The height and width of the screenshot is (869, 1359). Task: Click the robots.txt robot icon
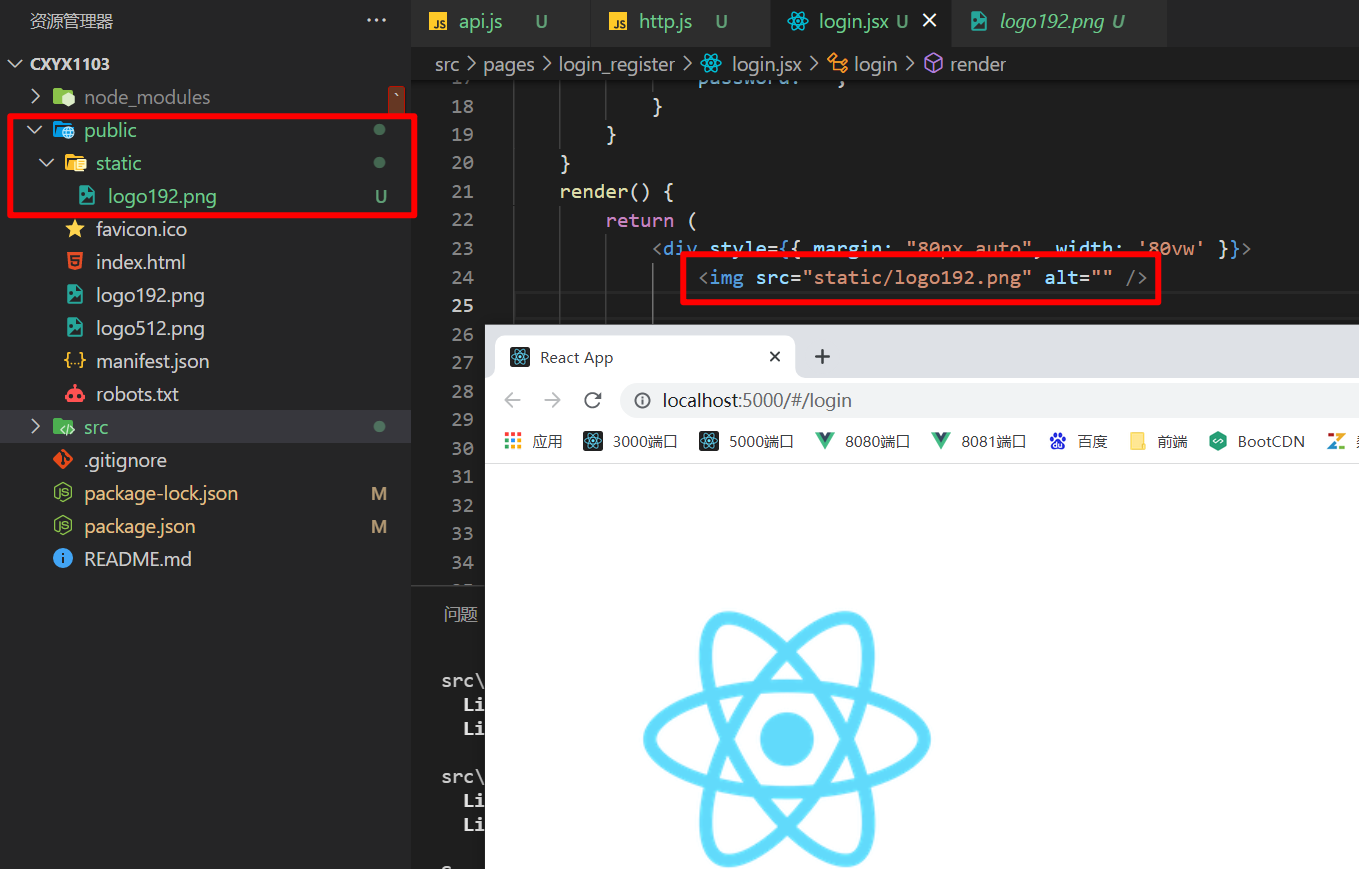[74, 394]
